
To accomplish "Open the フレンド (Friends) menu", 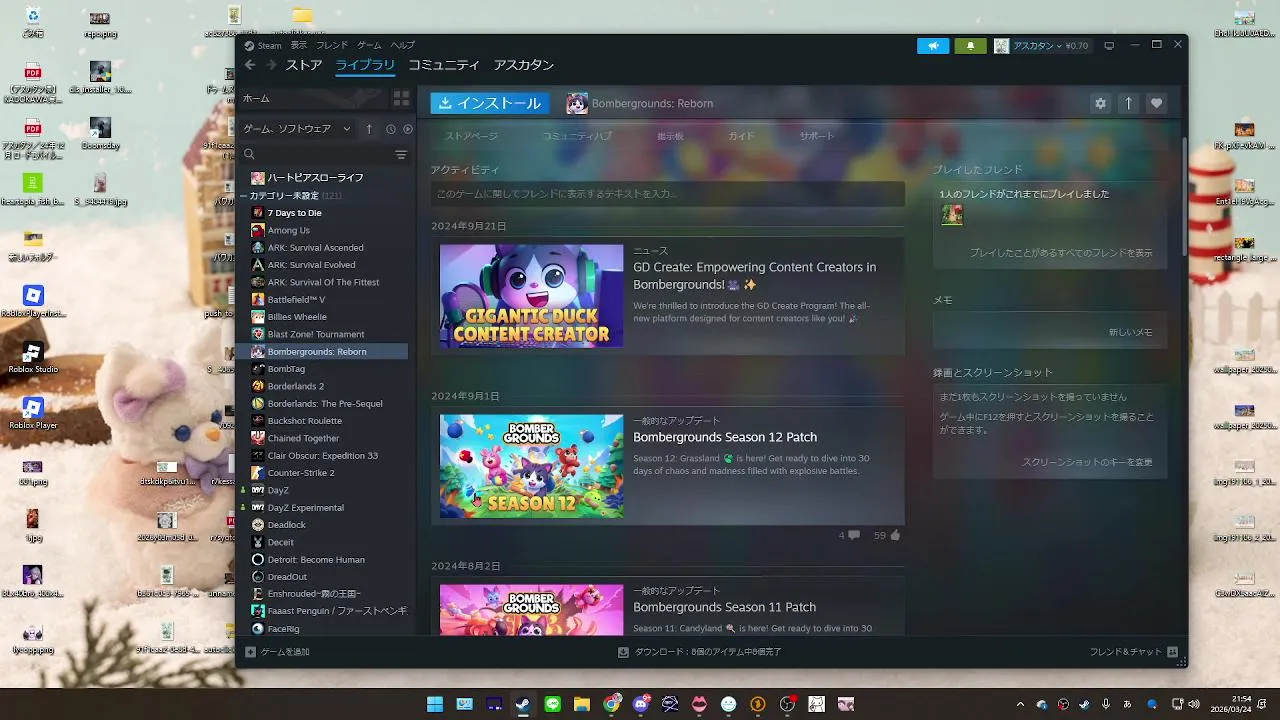I will click(332, 46).
